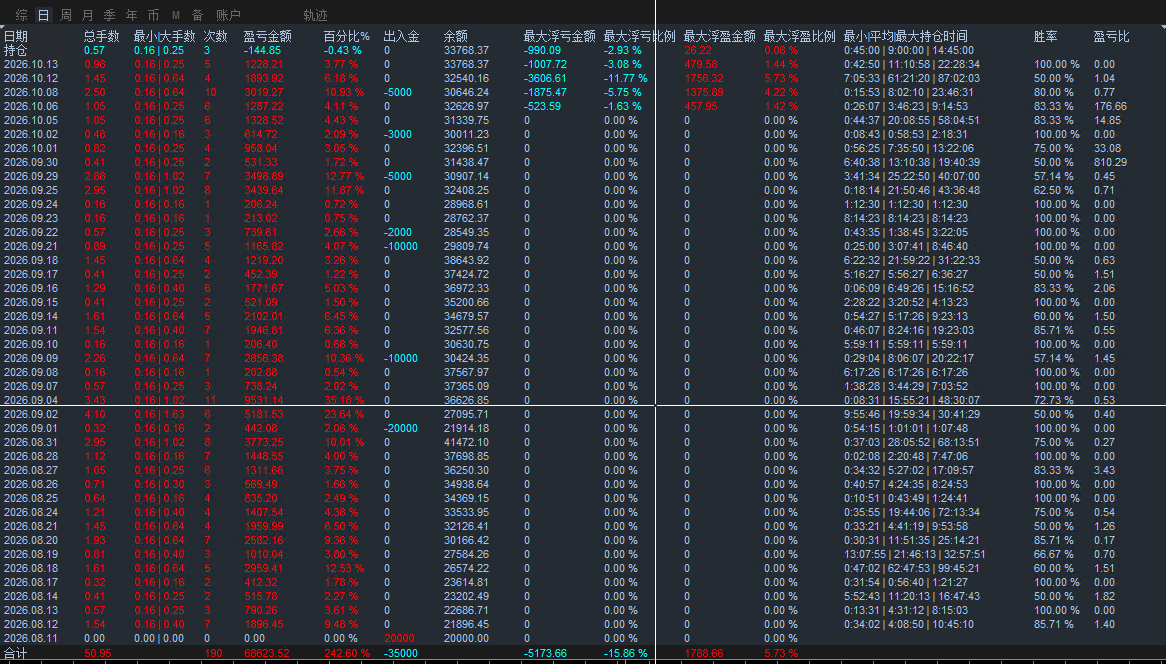The width and height of the screenshot is (1166, 664).
Task: Select the 2026.09.30 date cell
Action: (x=30, y=162)
